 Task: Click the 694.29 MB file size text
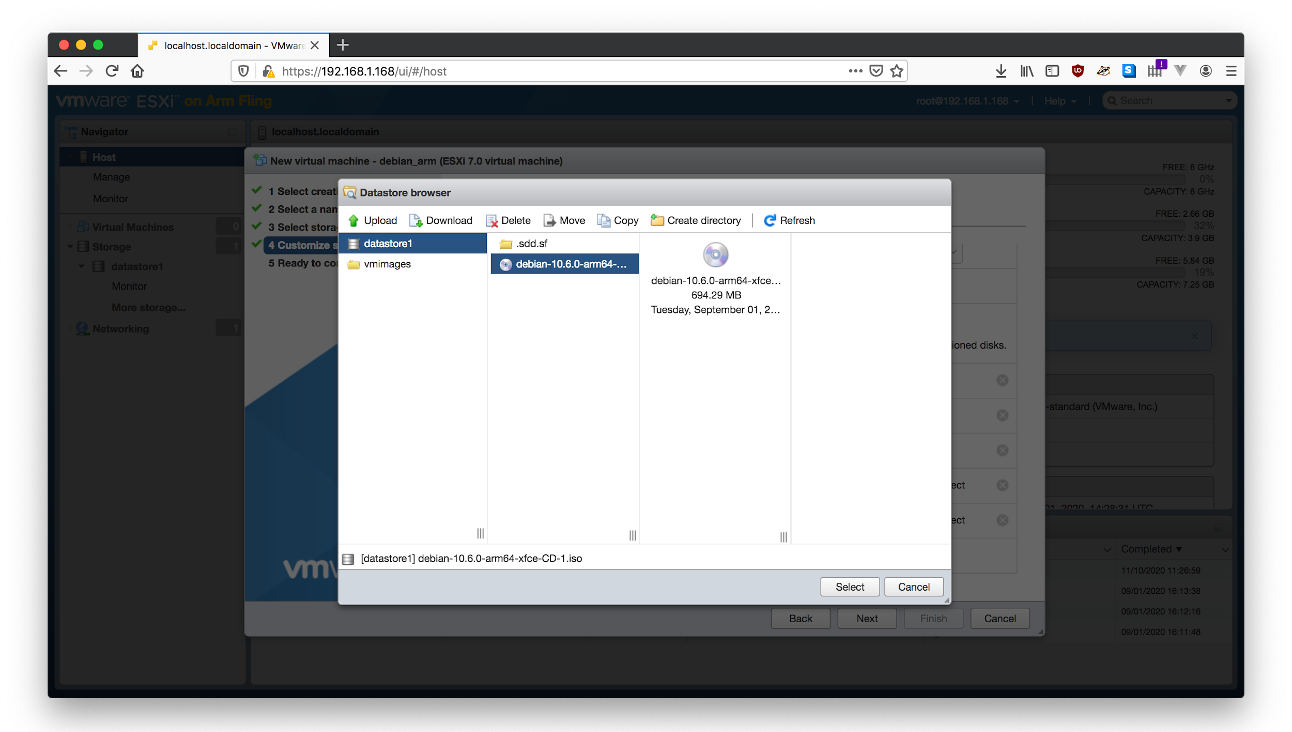coord(716,296)
